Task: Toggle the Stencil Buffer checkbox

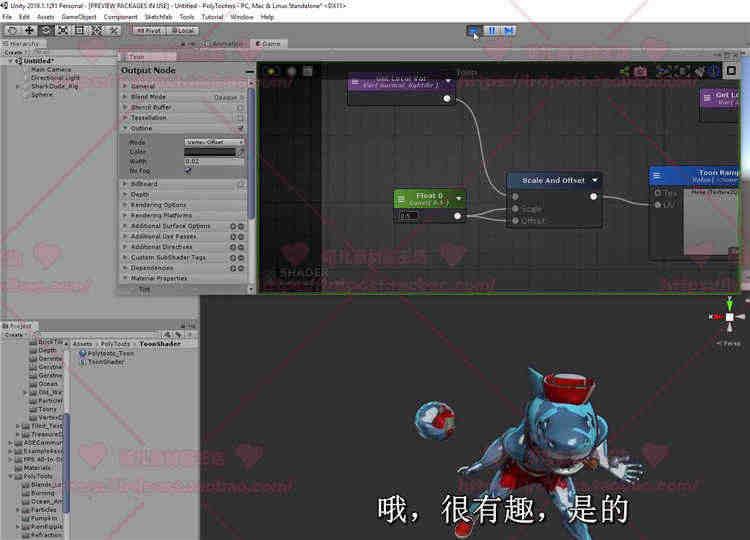Action: 241,108
